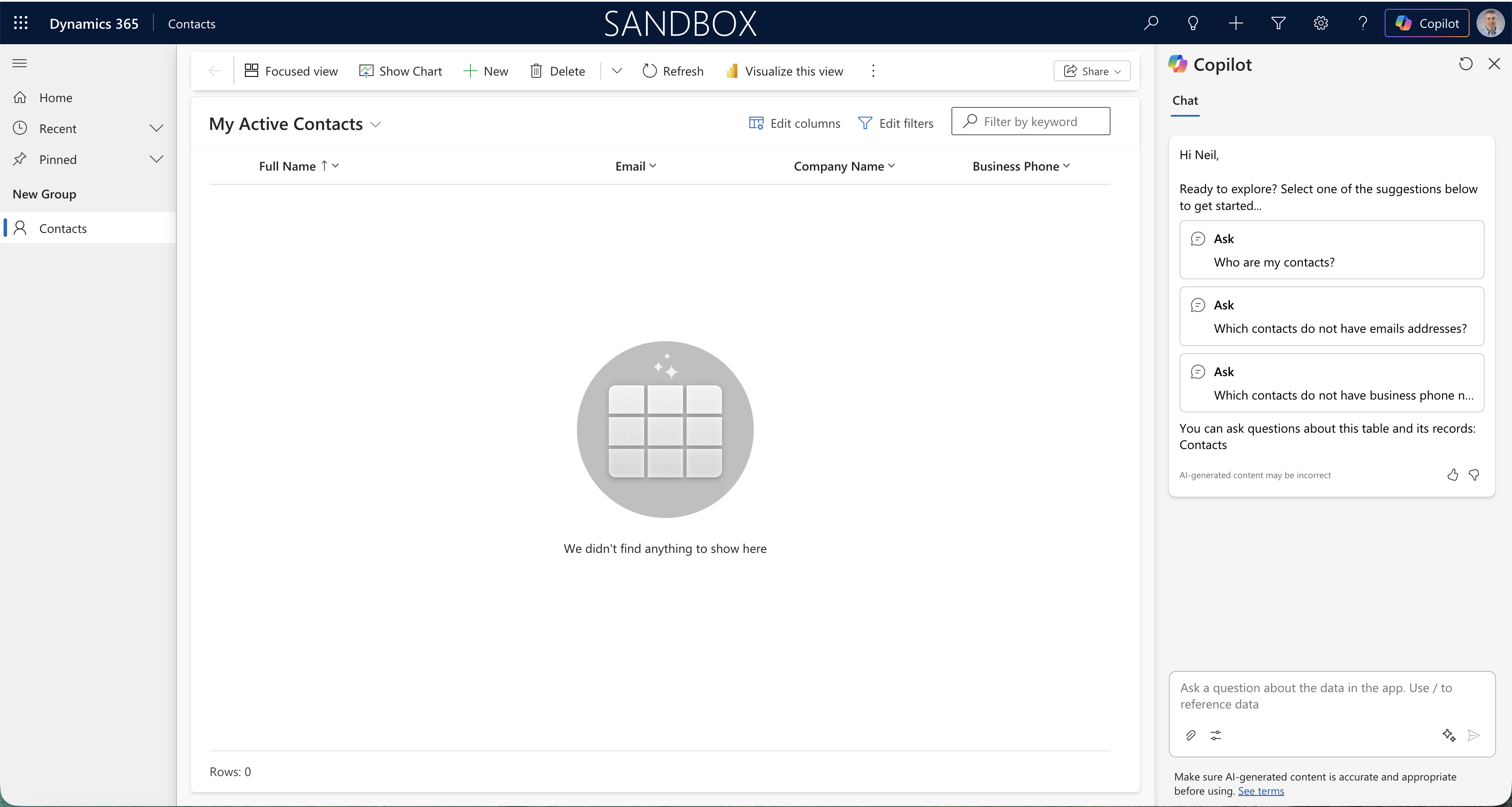1512x807 pixels.
Task: Click Edit filters
Action: click(x=896, y=123)
